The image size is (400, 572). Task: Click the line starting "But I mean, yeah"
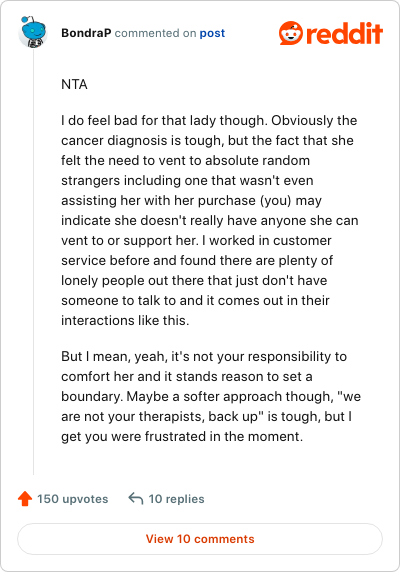click(204, 356)
